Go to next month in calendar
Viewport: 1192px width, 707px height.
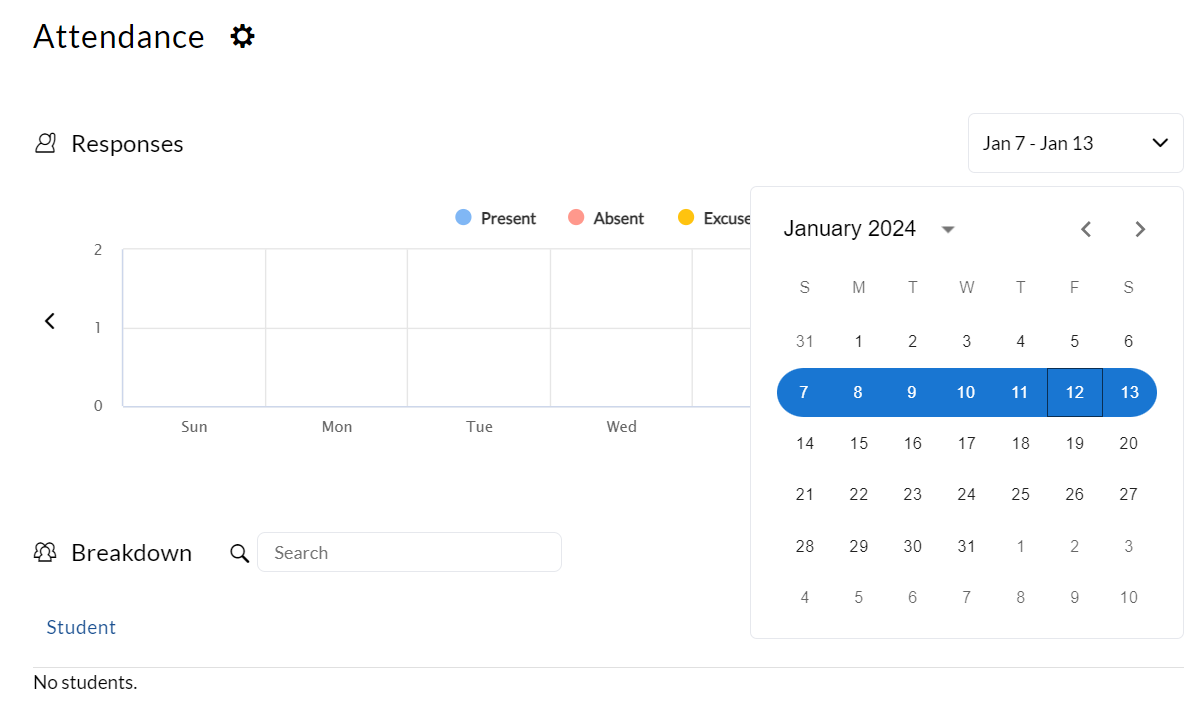point(1140,229)
